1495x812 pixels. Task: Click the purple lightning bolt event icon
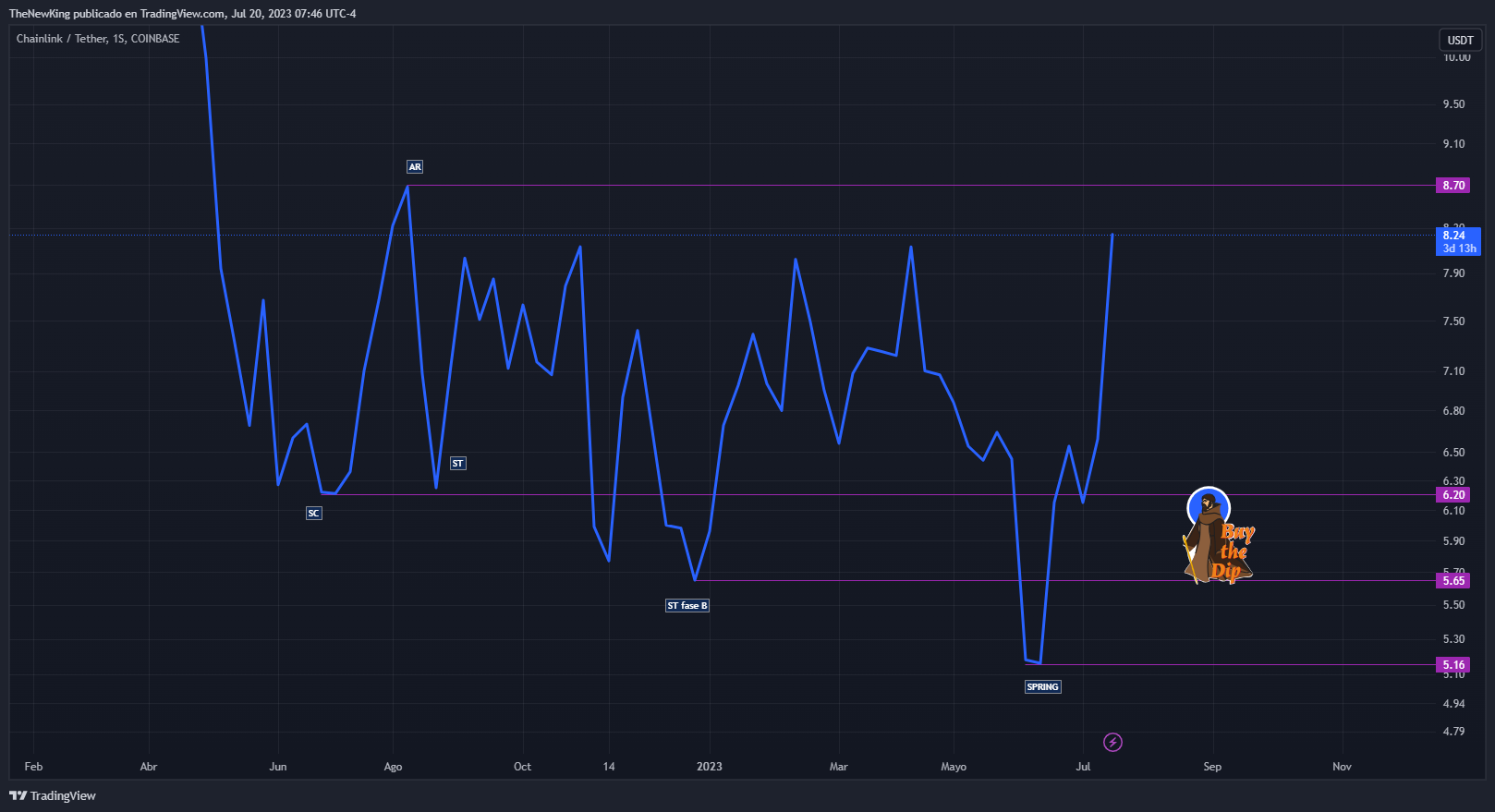1112,742
